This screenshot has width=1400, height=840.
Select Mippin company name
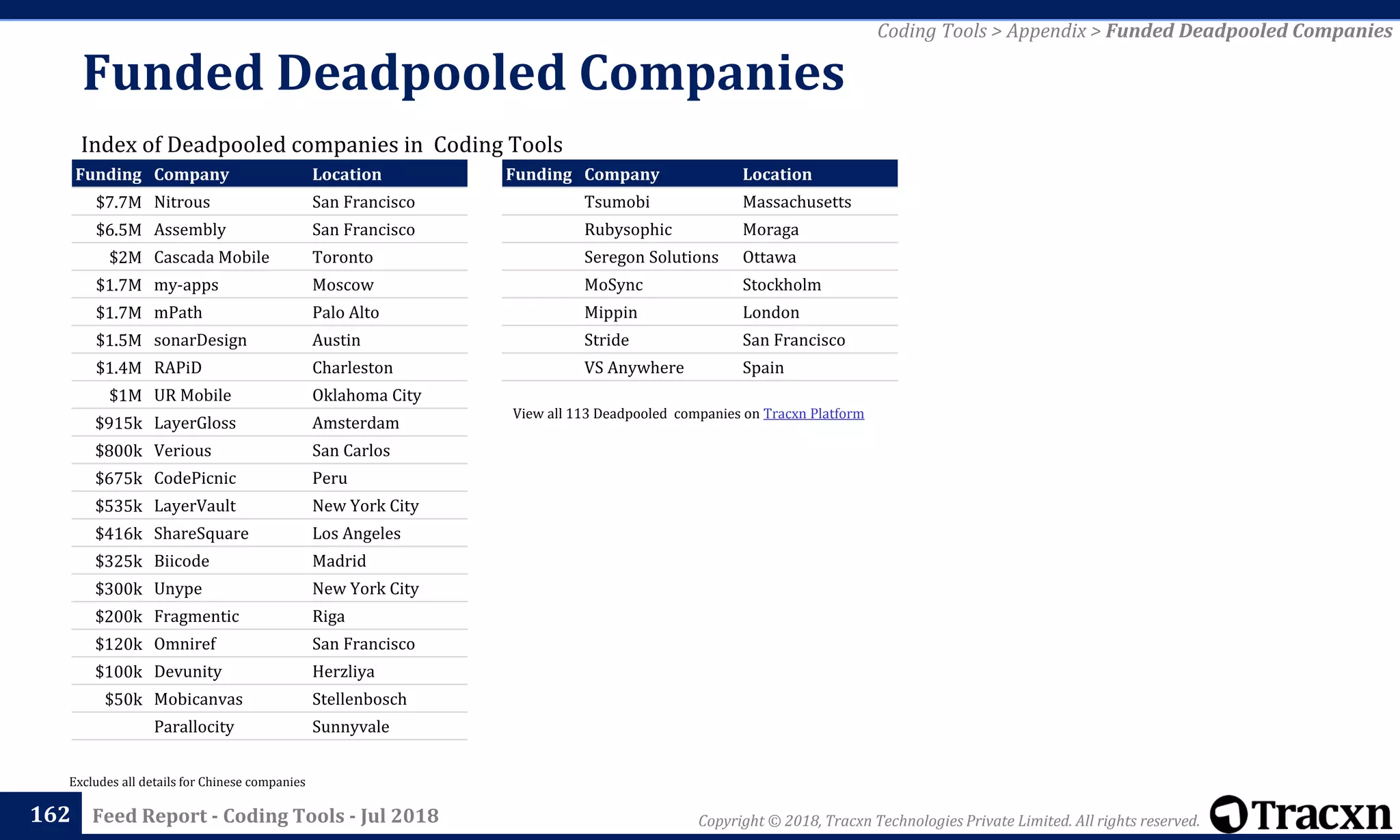611,312
